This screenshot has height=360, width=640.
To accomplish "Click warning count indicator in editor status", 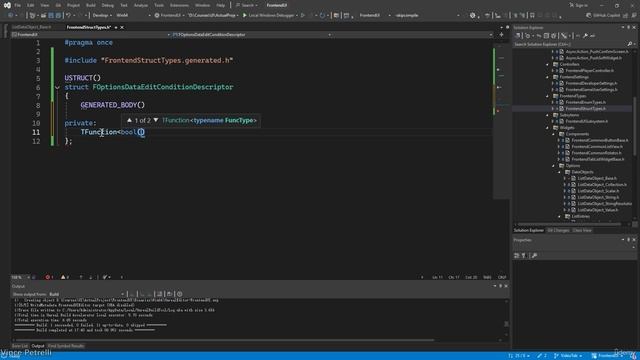I will (x=64, y=277).
